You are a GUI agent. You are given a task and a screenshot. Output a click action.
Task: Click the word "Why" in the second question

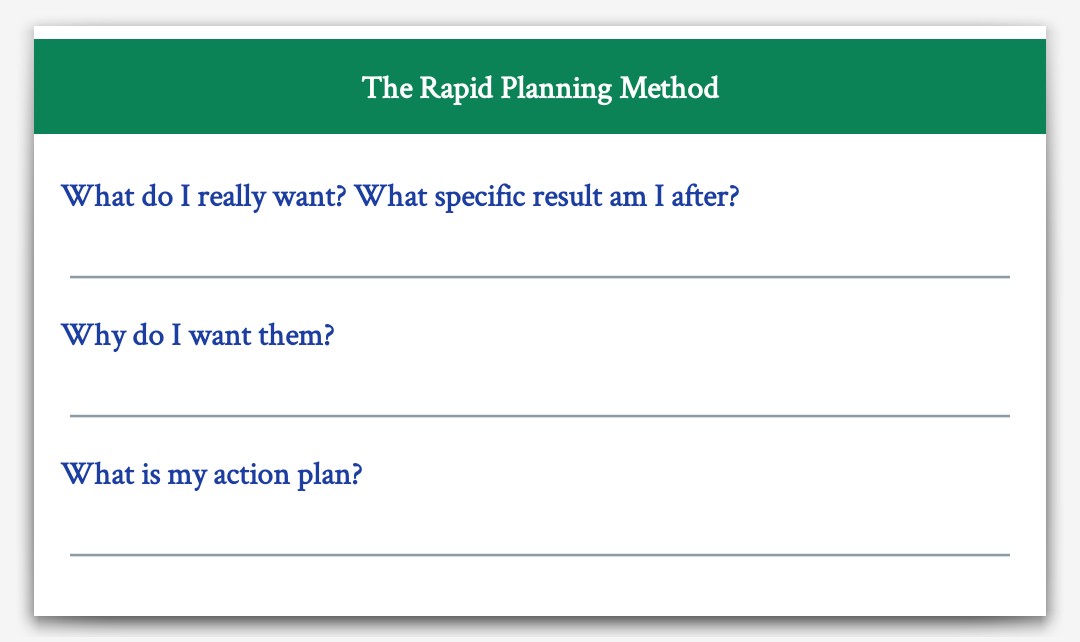(x=93, y=335)
